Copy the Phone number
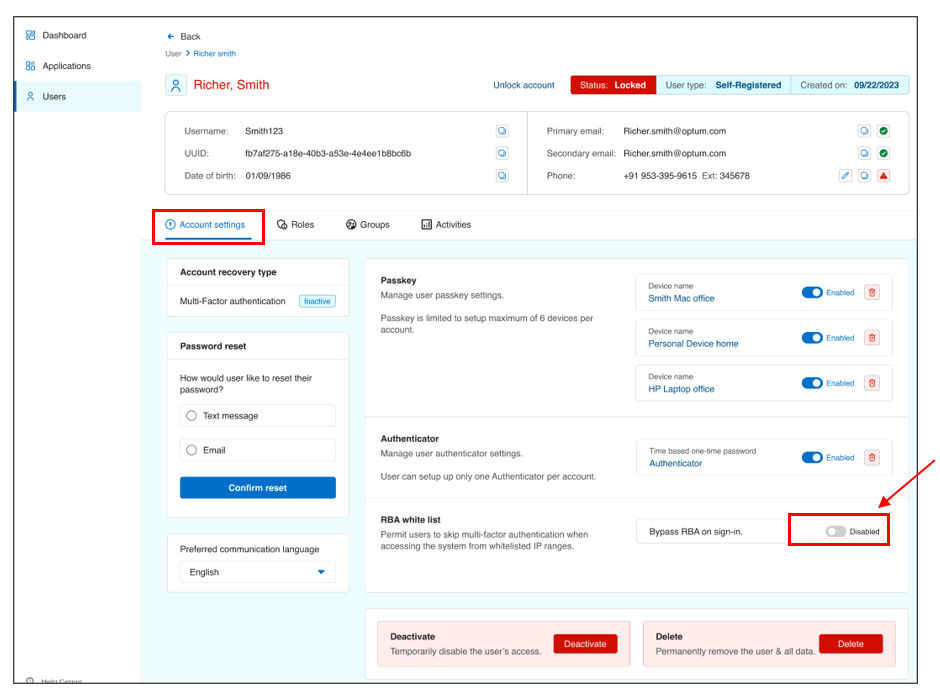Viewport: 940px width, 694px height. pyautogui.click(x=864, y=176)
